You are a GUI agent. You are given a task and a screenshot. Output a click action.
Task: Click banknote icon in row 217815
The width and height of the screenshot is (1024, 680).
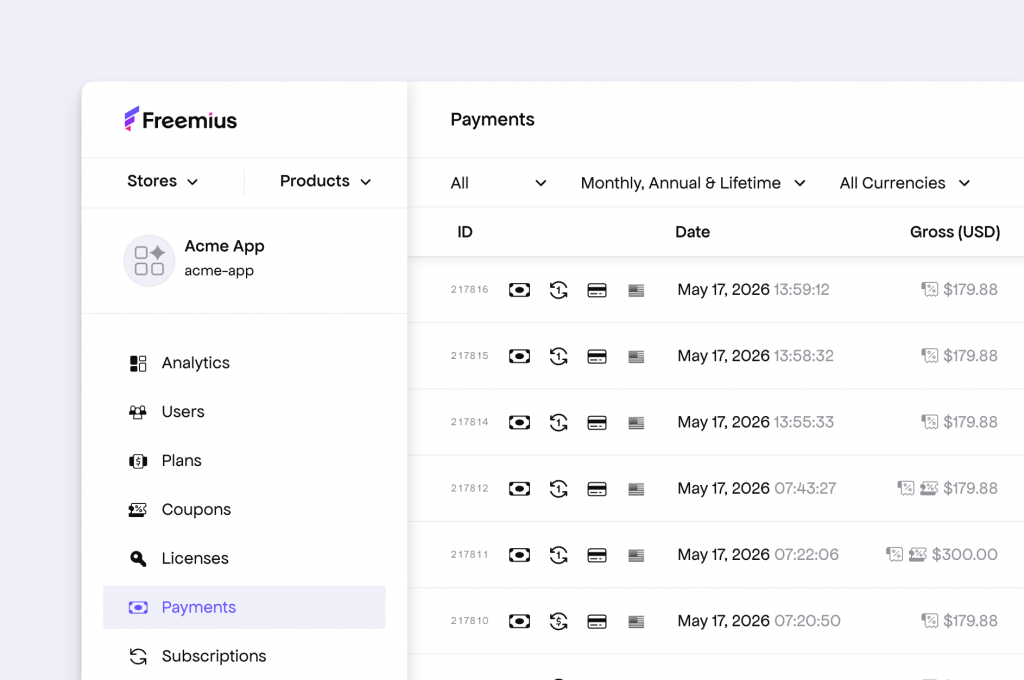[x=519, y=356]
